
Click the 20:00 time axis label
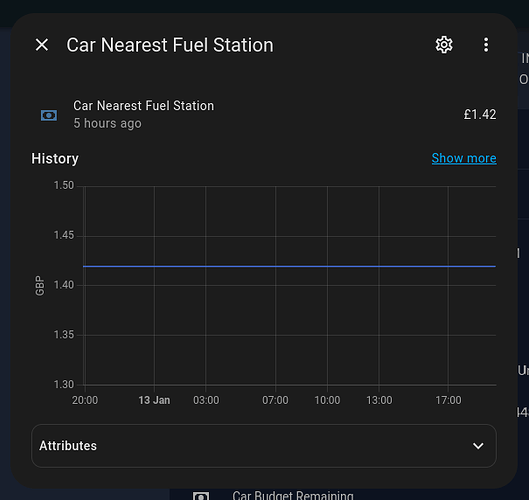pos(85,400)
